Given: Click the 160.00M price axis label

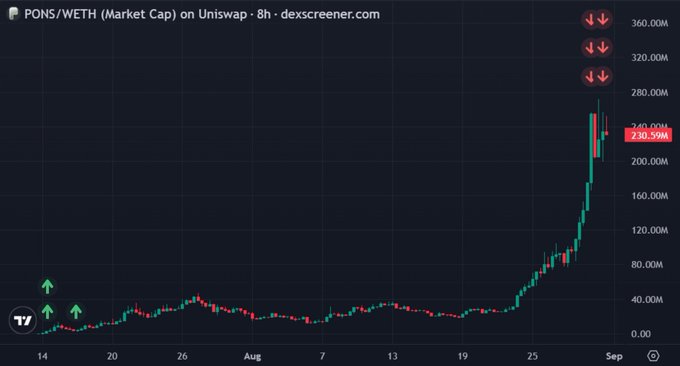Looking at the screenshot, I should tap(649, 196).
